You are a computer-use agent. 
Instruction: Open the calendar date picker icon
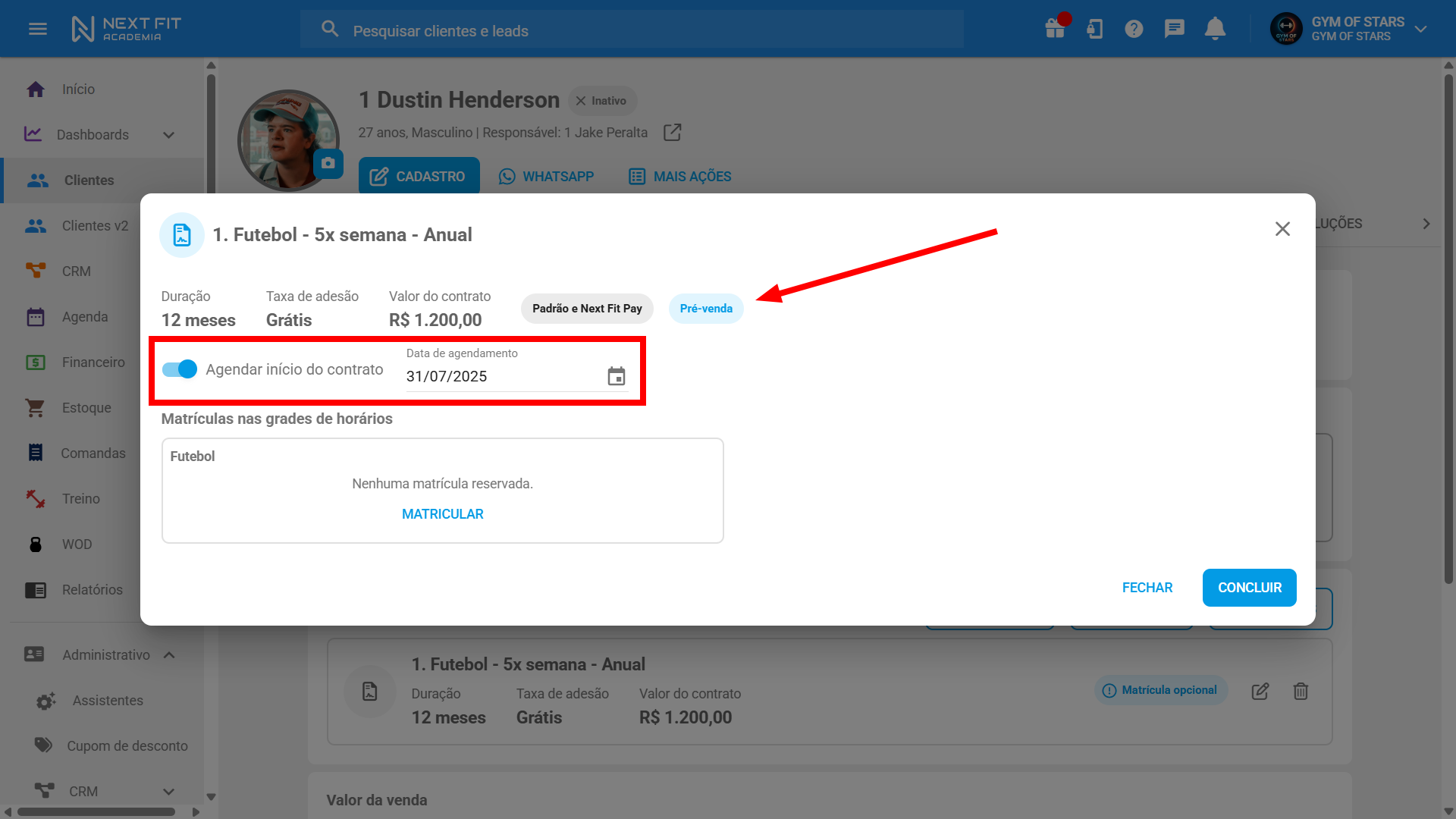[x=617, y=376]
